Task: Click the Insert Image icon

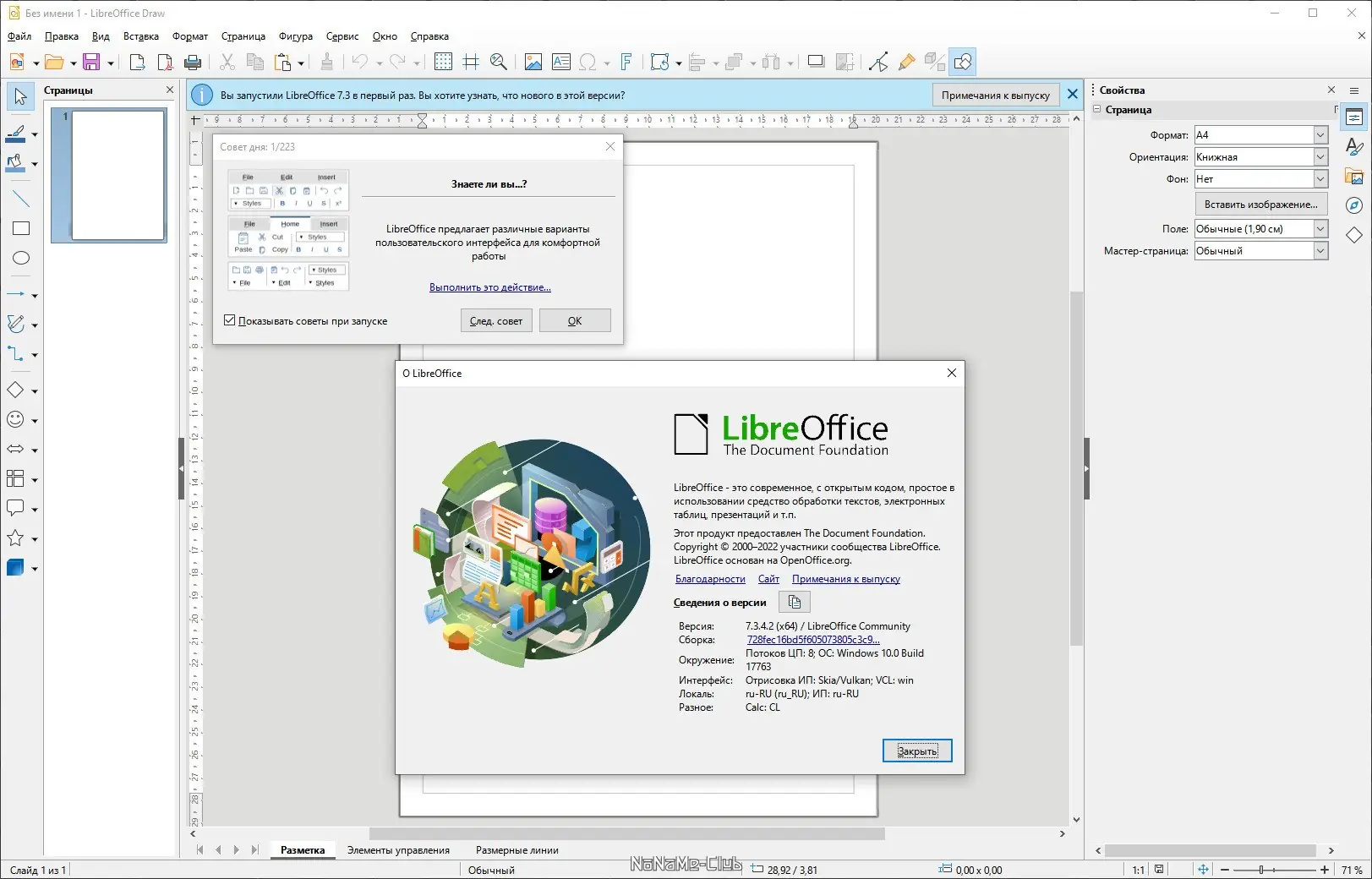Action: [x=533, y=62]
